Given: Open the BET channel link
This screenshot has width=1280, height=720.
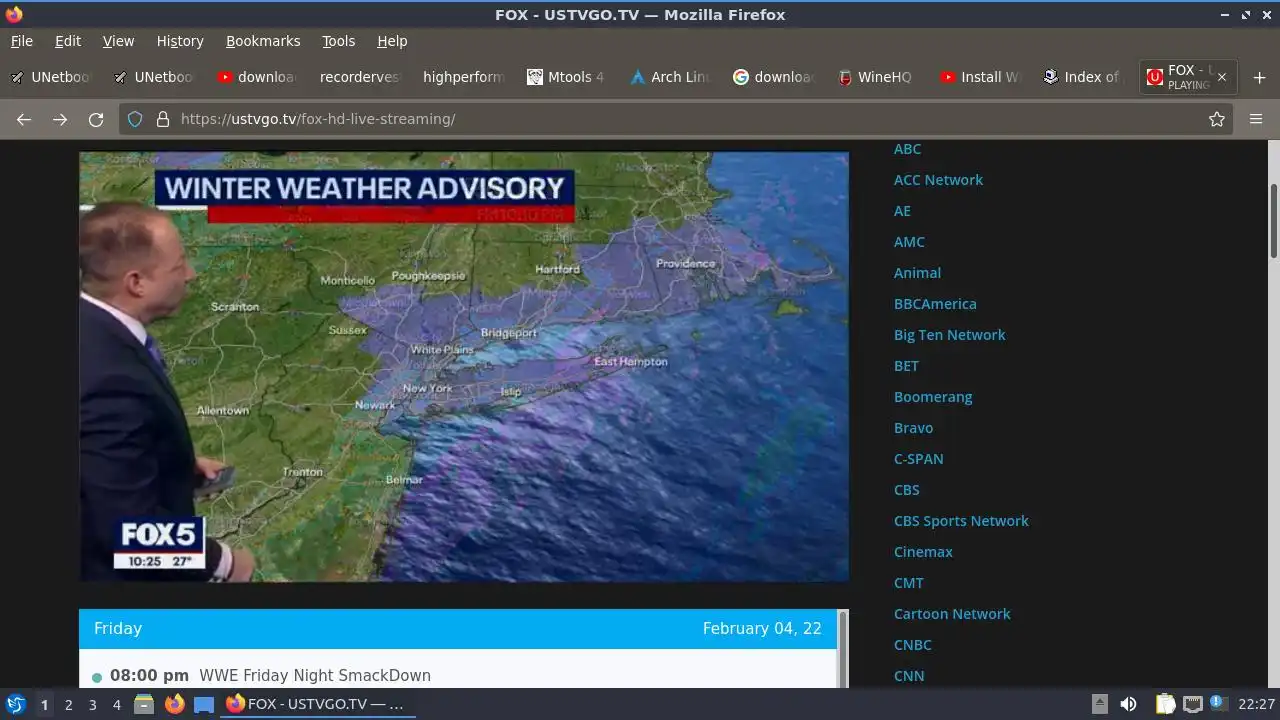Looking at the screenshot, I should [x=906, y=366].
